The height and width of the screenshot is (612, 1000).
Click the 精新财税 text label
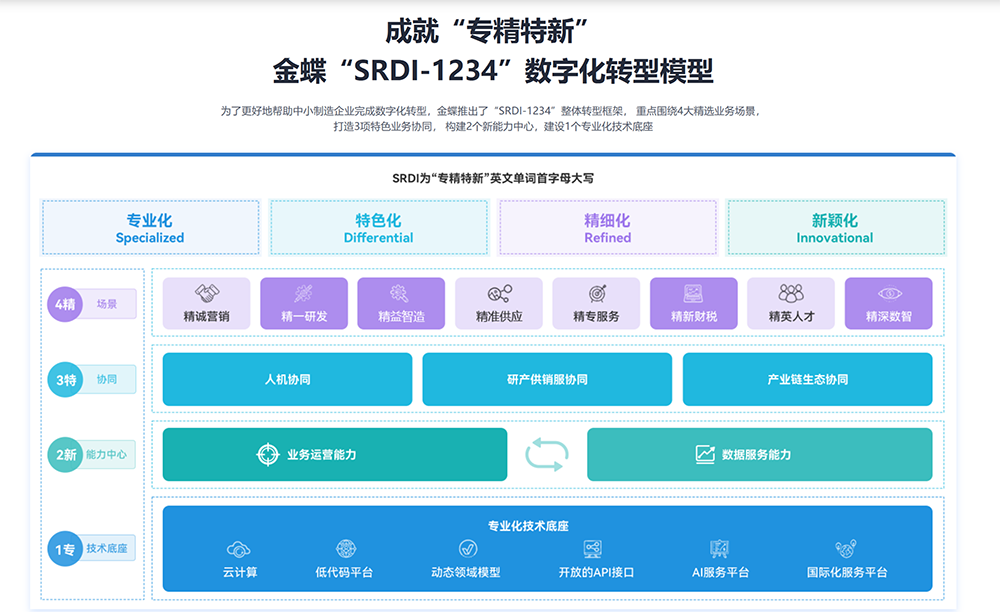(x=694, y=316)
